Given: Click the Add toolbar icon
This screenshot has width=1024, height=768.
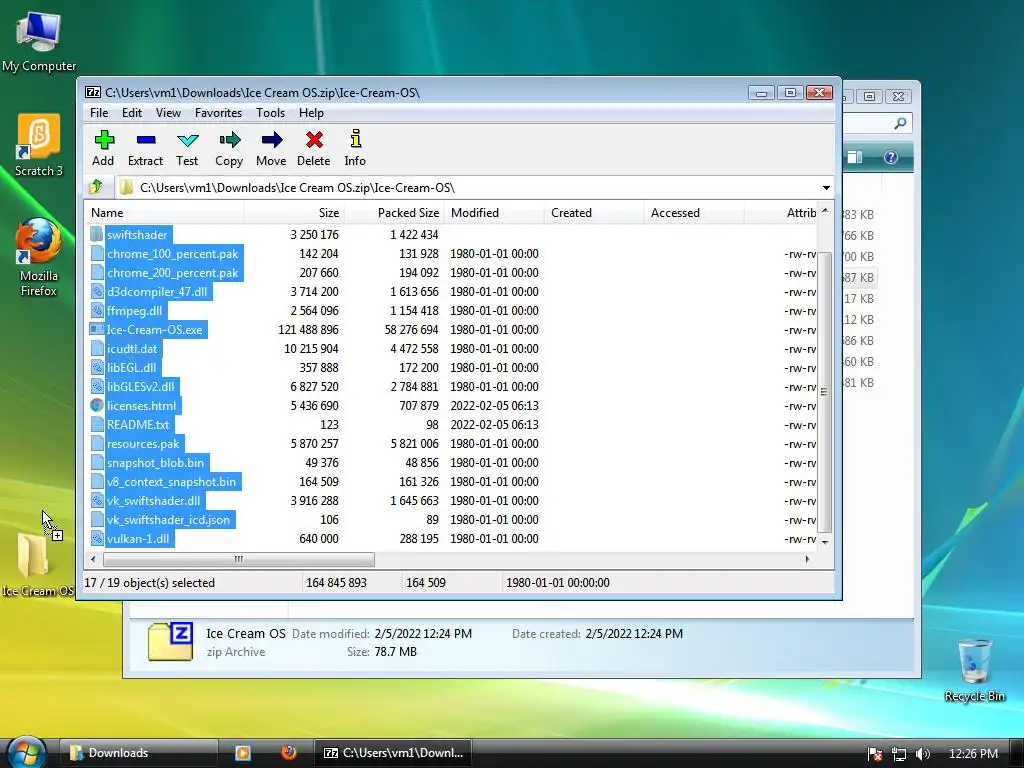Looking at the screenshot, I should (103, 148).
